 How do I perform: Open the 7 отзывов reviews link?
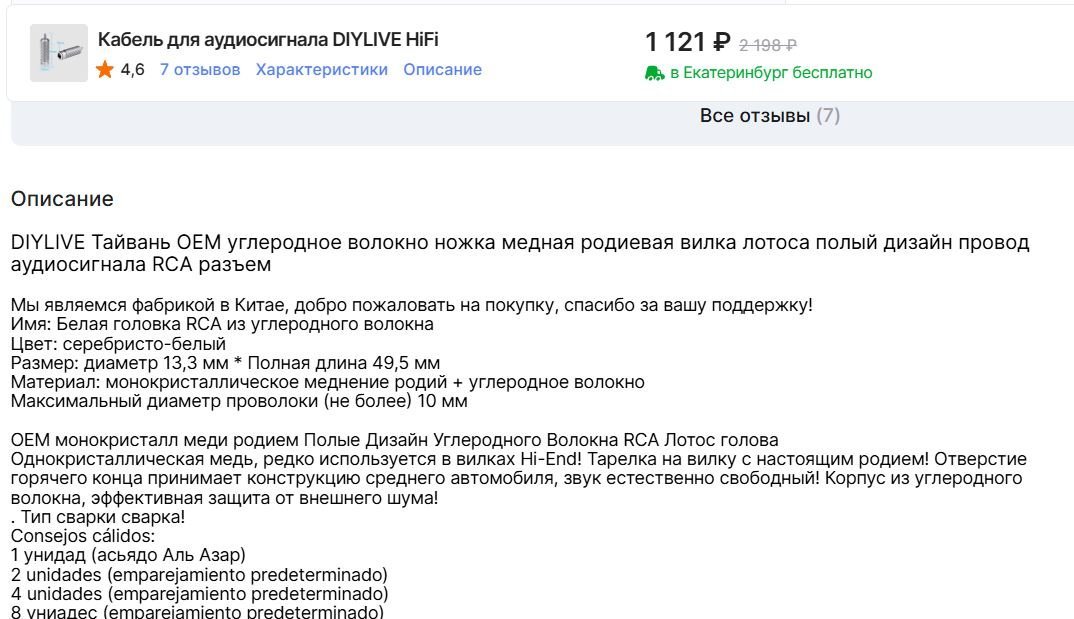click(200, 70)
